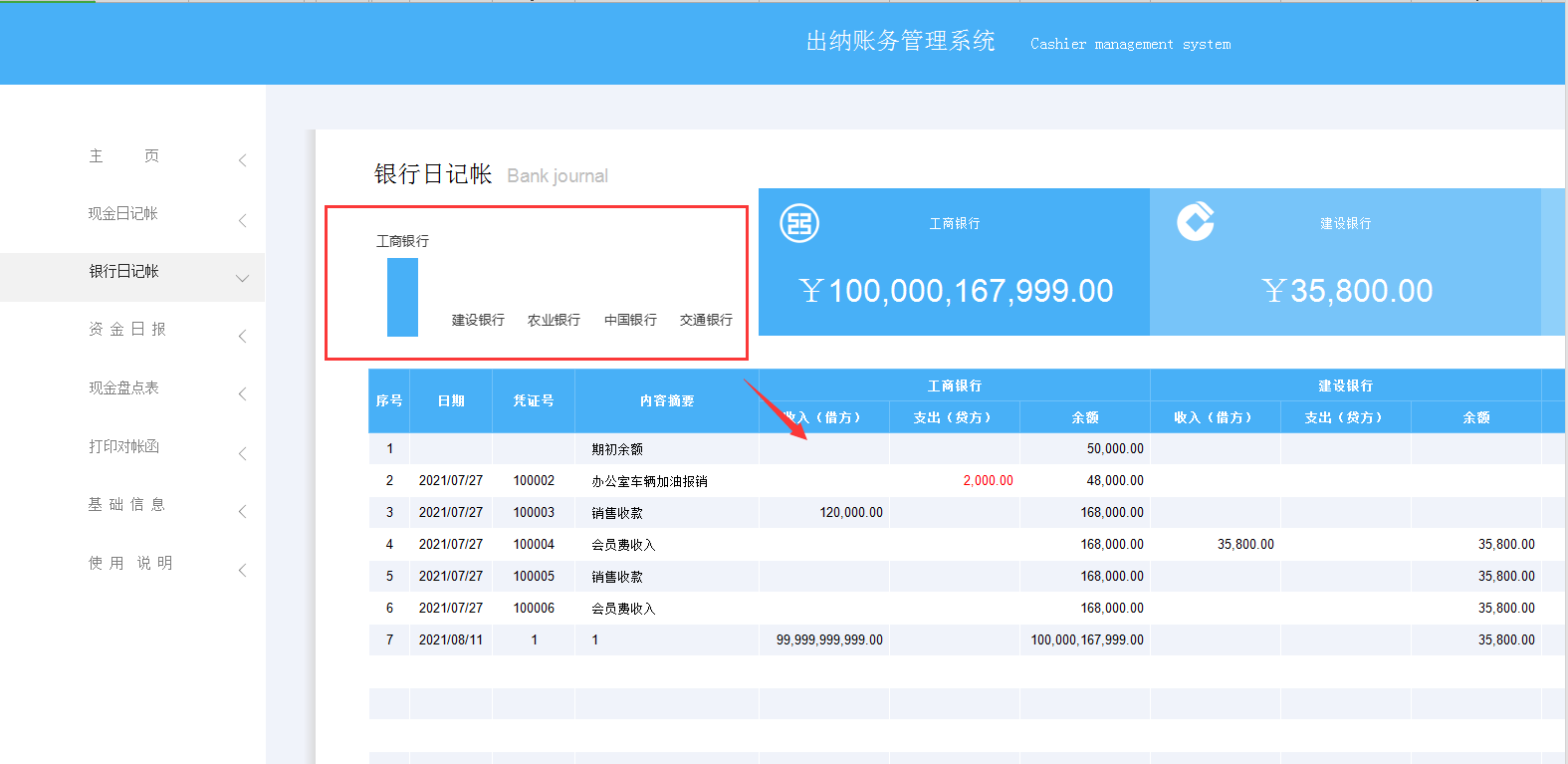Expand the 现金日记帐 sidebar chevron
1568x764 pixels.
click(x=242, y=221)
